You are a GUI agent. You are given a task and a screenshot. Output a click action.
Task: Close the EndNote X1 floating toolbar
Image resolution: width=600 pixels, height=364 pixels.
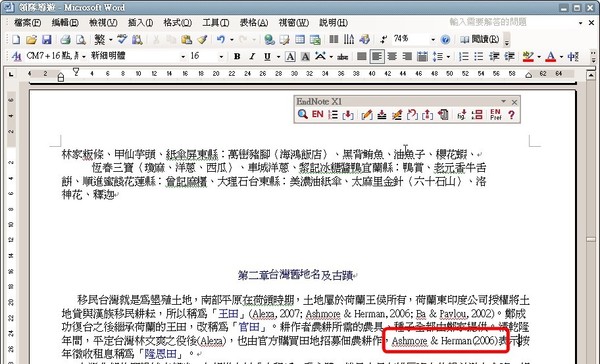(514, 102)
